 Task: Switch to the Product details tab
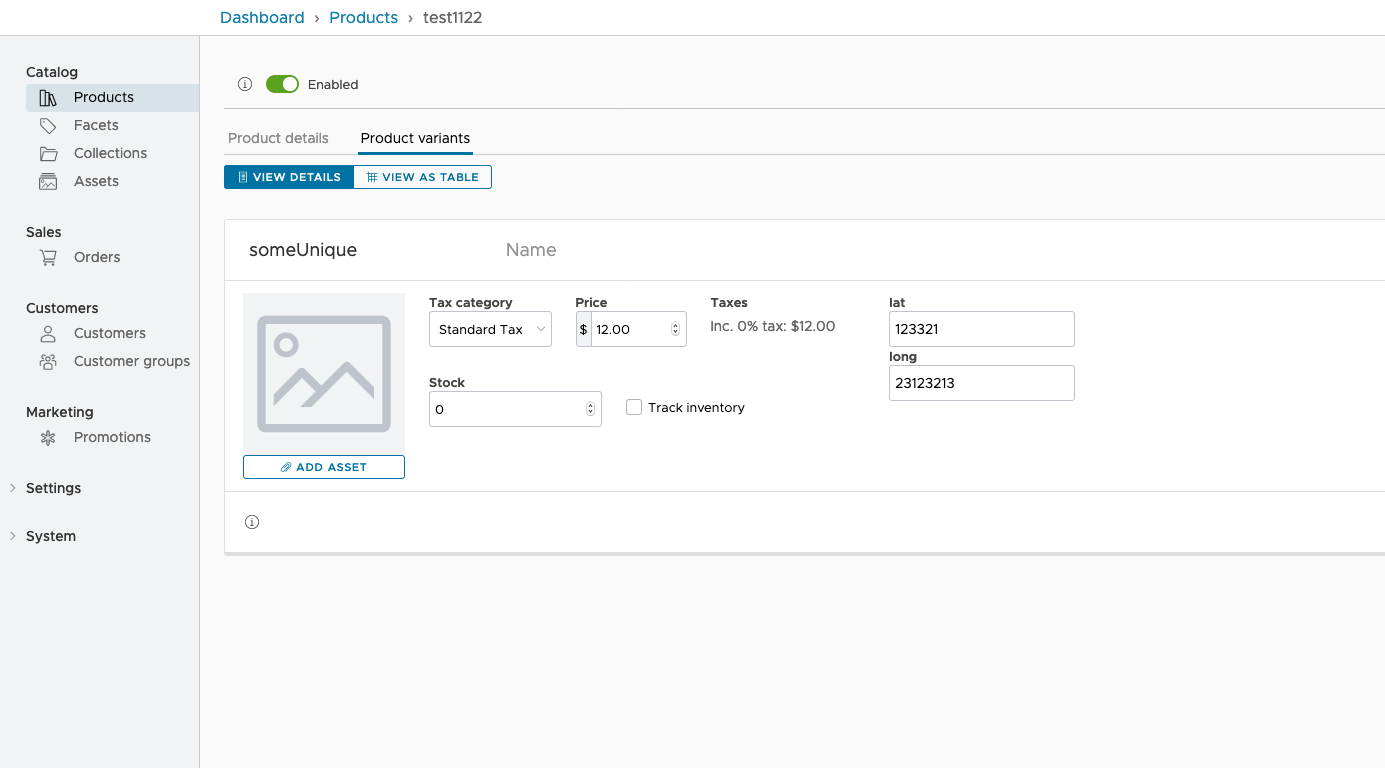(x=278, y=138)
